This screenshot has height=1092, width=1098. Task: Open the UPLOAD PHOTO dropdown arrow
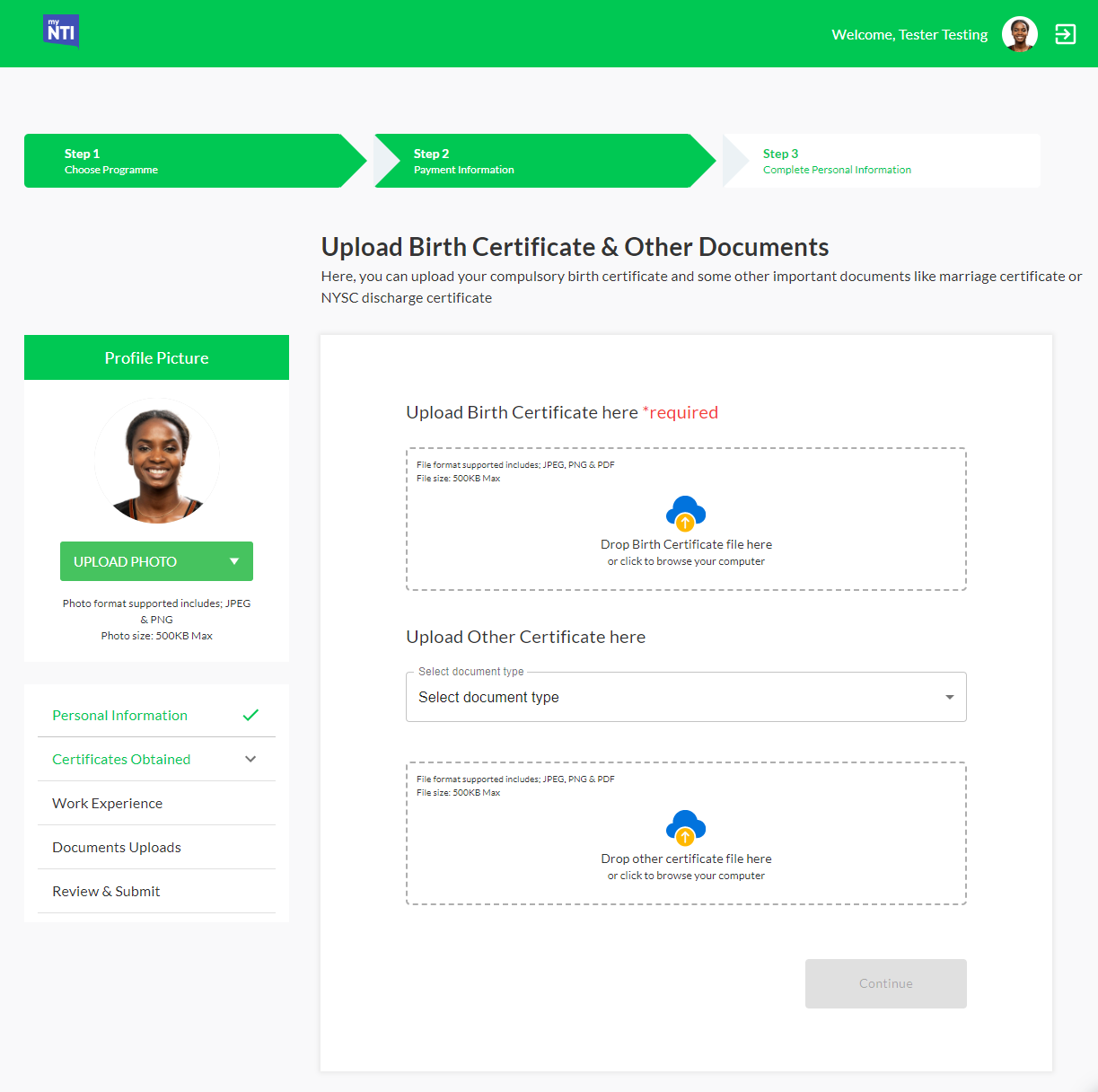(x=234, y=561)
